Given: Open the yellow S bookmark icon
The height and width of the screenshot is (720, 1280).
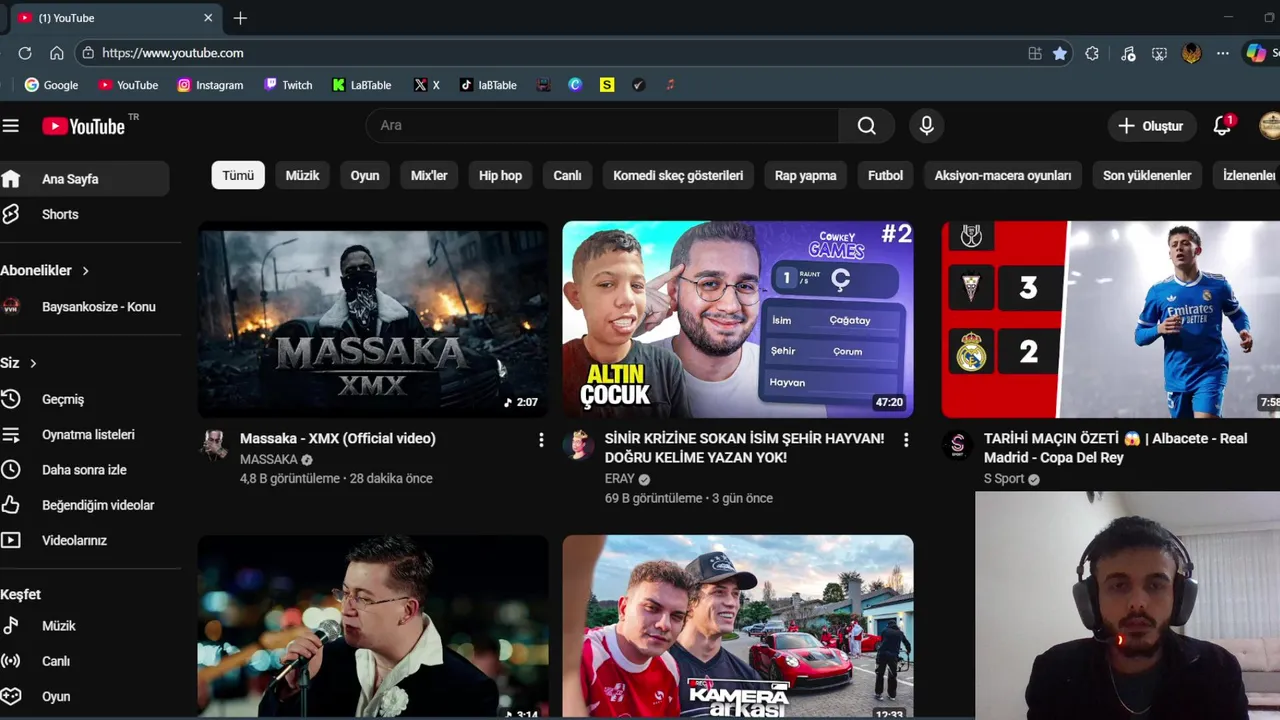Looking at the screenshot, I should pyautogui.click(x=607, y=85).
